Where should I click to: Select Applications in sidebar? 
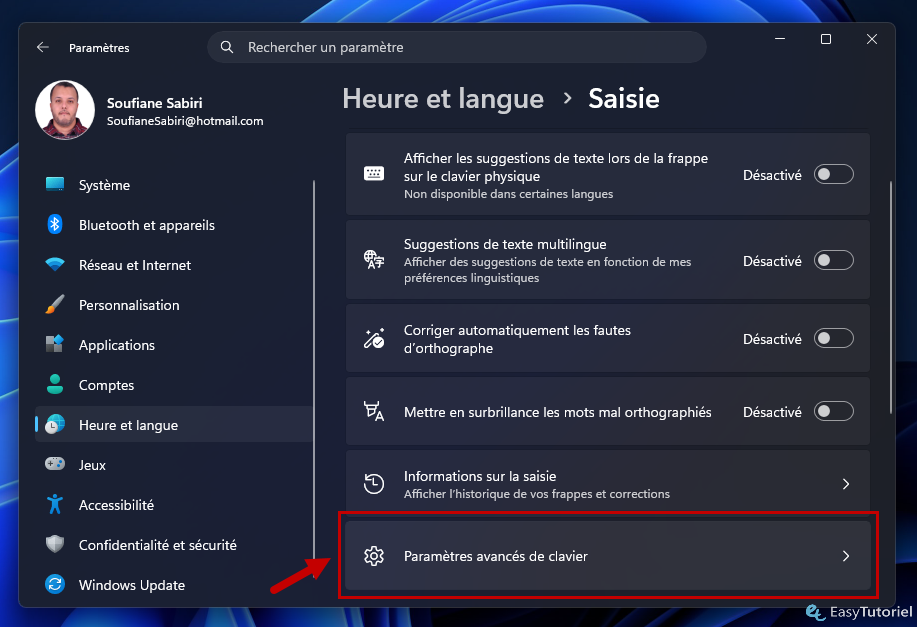tap(174, 344)
